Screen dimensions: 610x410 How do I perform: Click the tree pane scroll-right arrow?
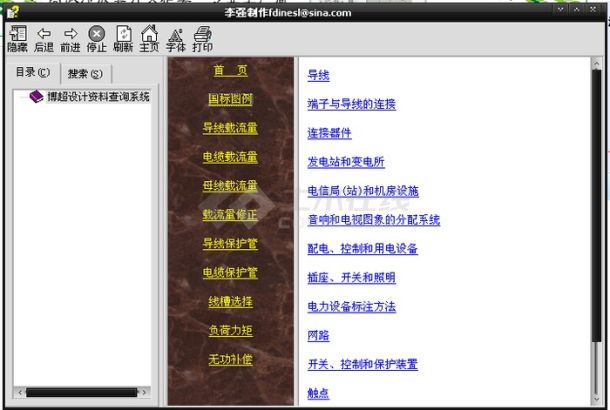coord(144,392)
